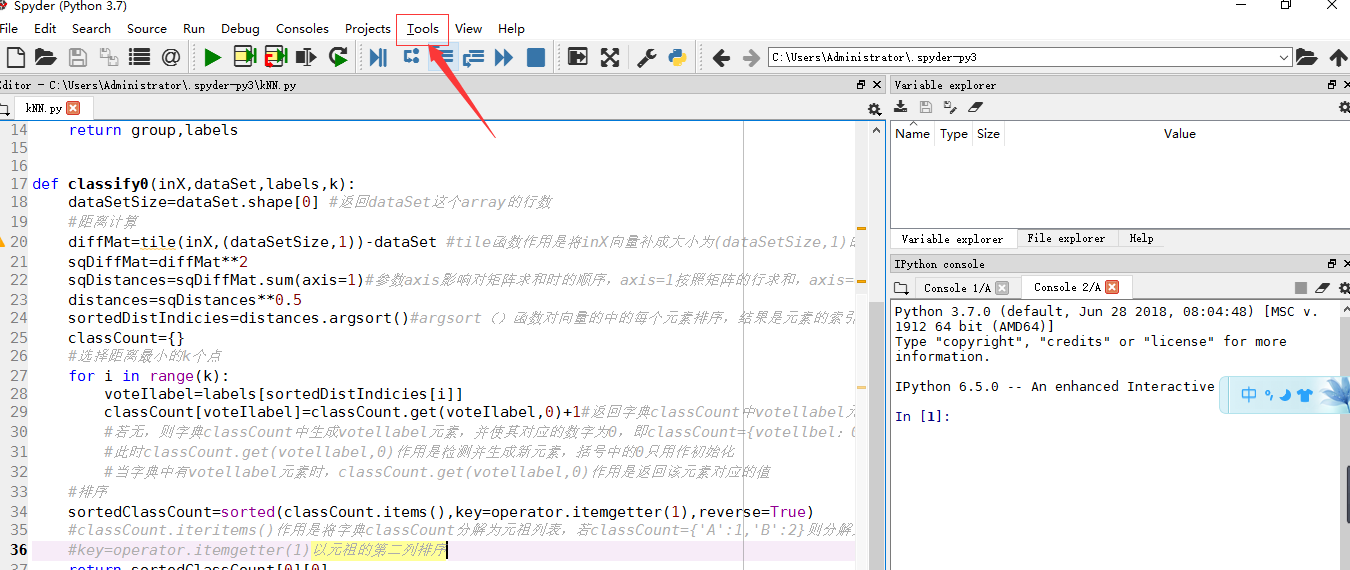Close the kNN.py editor tab
Viewport: 1350px width, 570px height.
pyautogui.click(x=73, y=108)
